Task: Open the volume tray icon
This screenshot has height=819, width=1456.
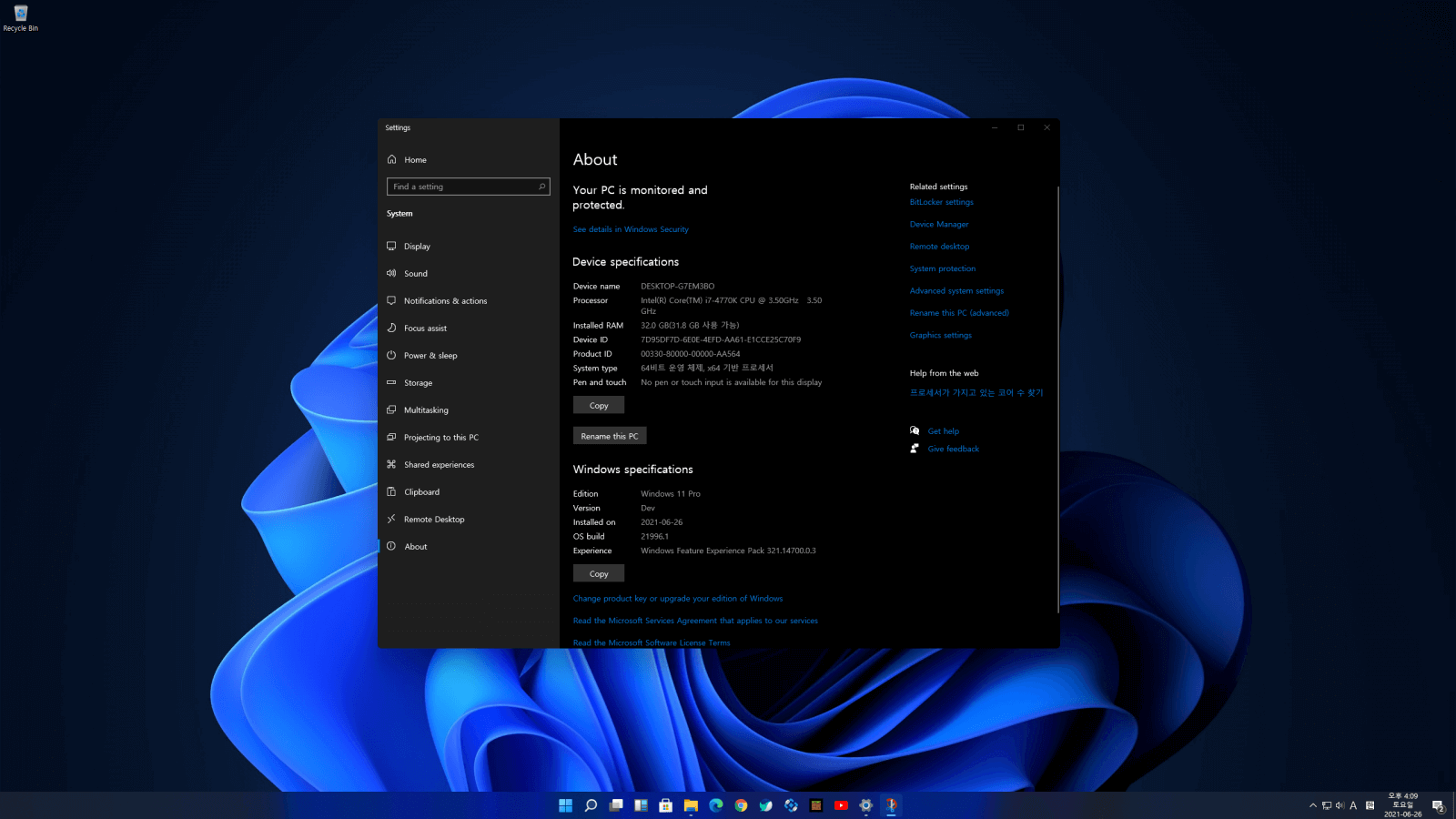Action: 1340,805
